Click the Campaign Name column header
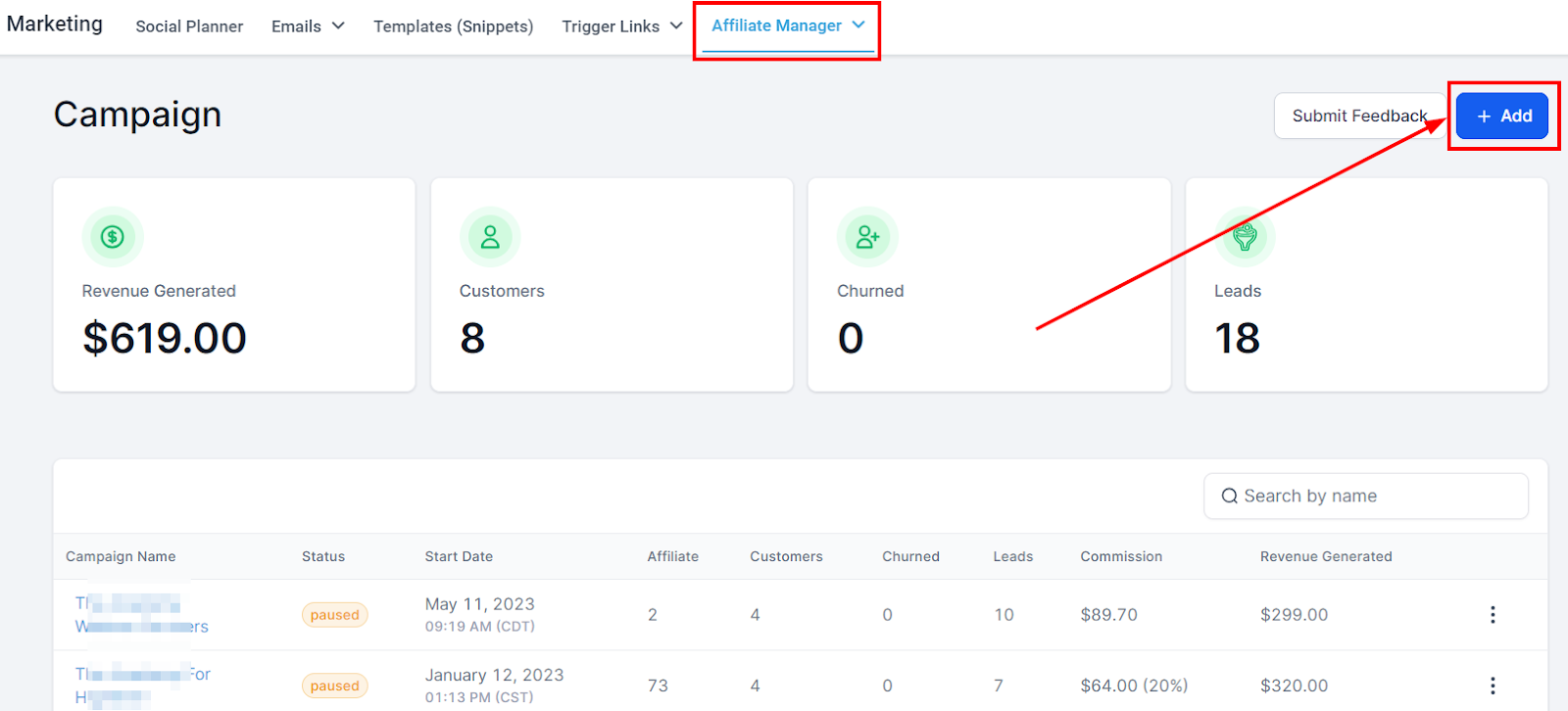Viewport: 1568px width, 711px height. coord(121,556)
